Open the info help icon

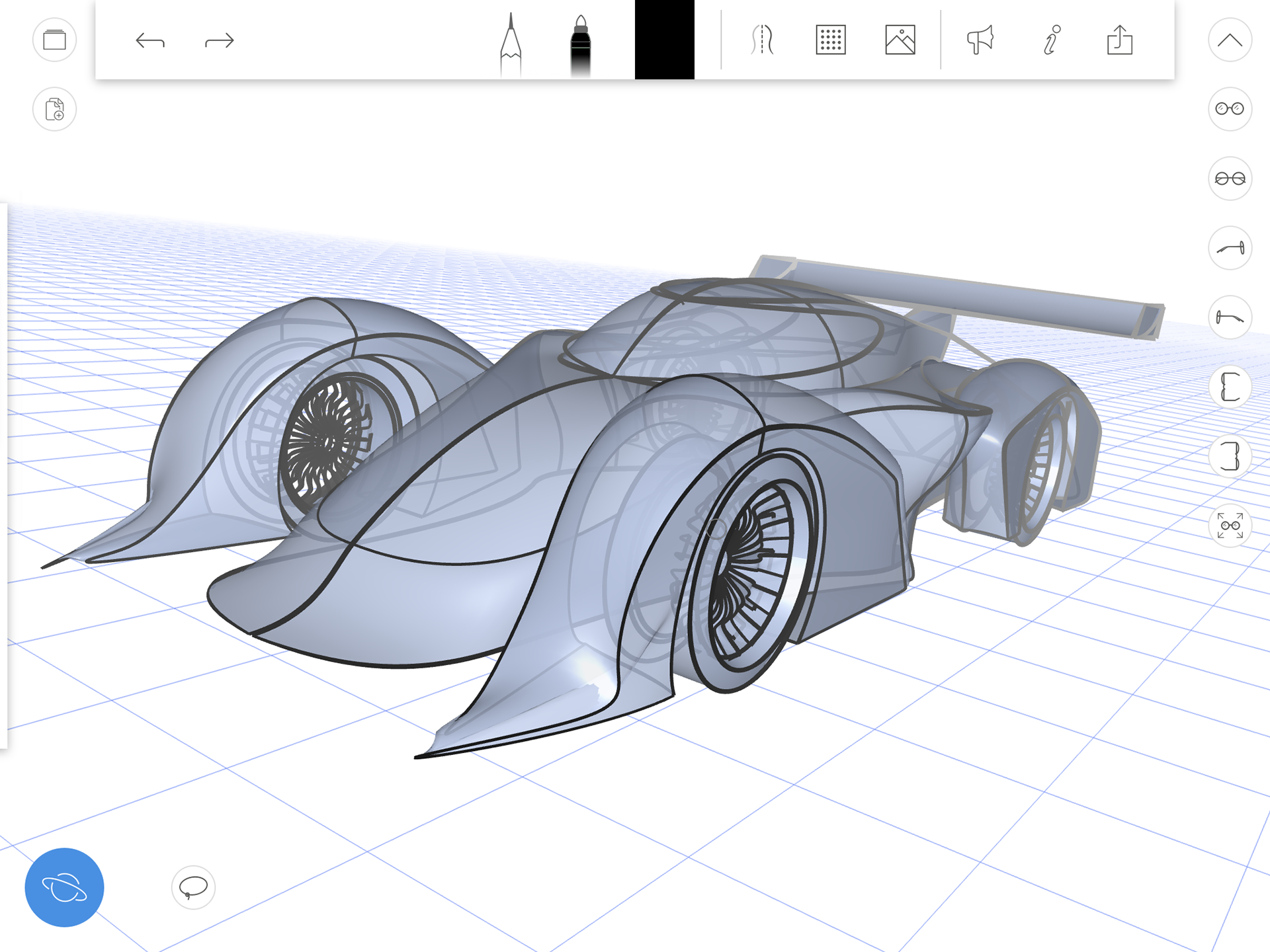coord(1051,40)
